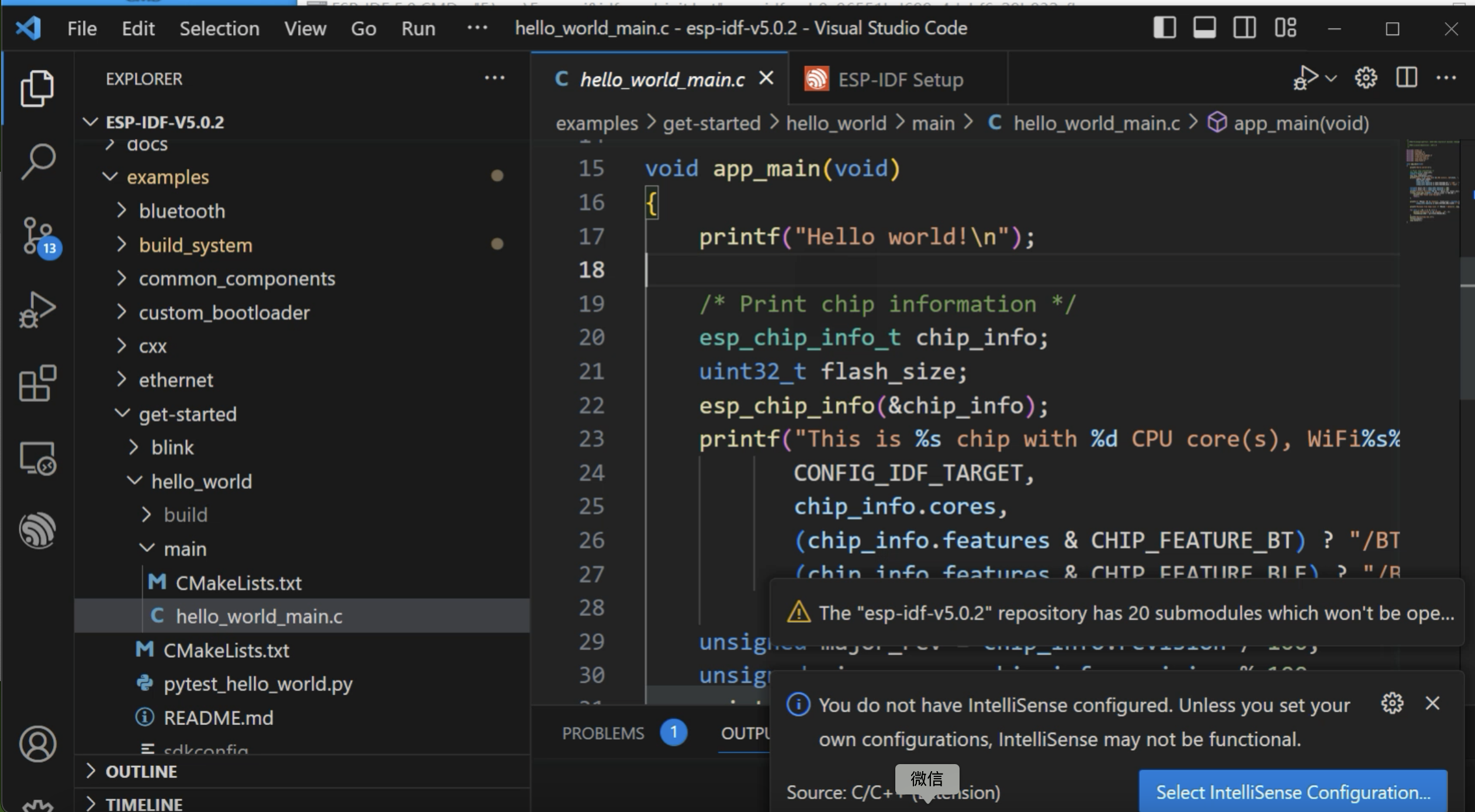Open the ESP-IDF Explorer icon

pyautogui.click(x=37, y=530)
